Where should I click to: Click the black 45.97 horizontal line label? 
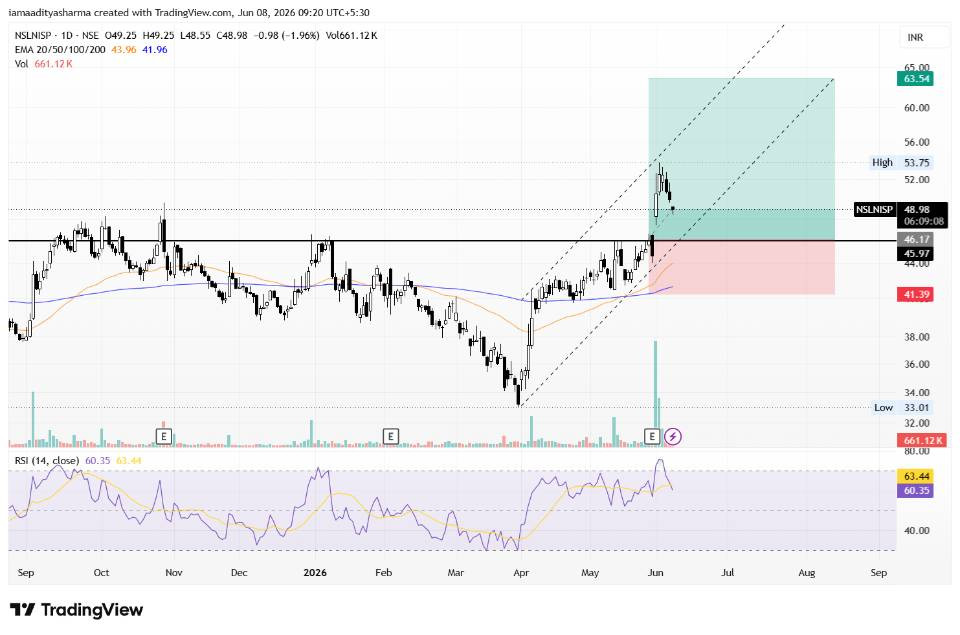point(916,254)
